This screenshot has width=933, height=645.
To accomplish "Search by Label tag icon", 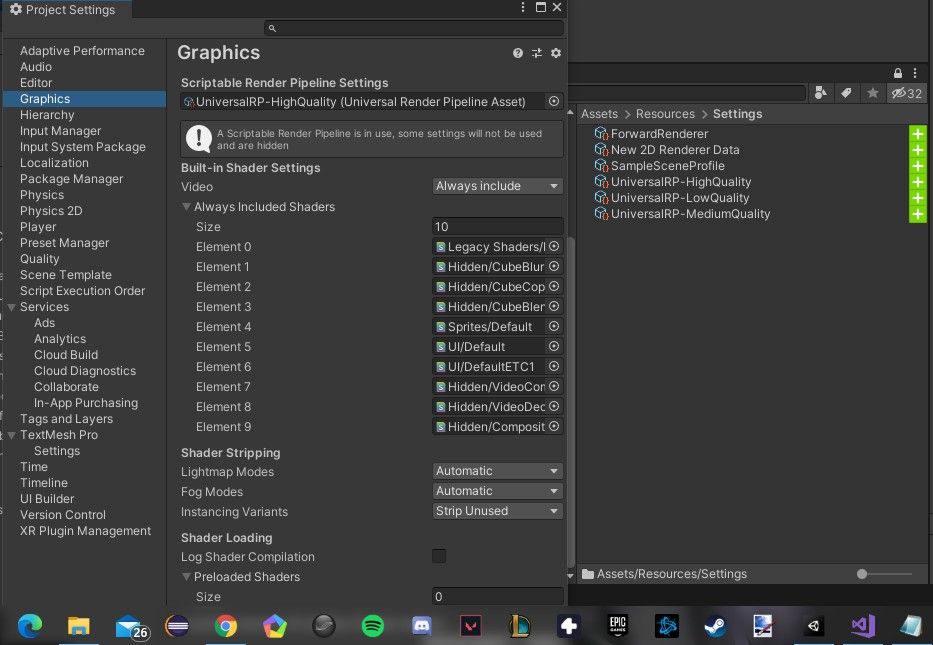I will click(x=846, y=93).
